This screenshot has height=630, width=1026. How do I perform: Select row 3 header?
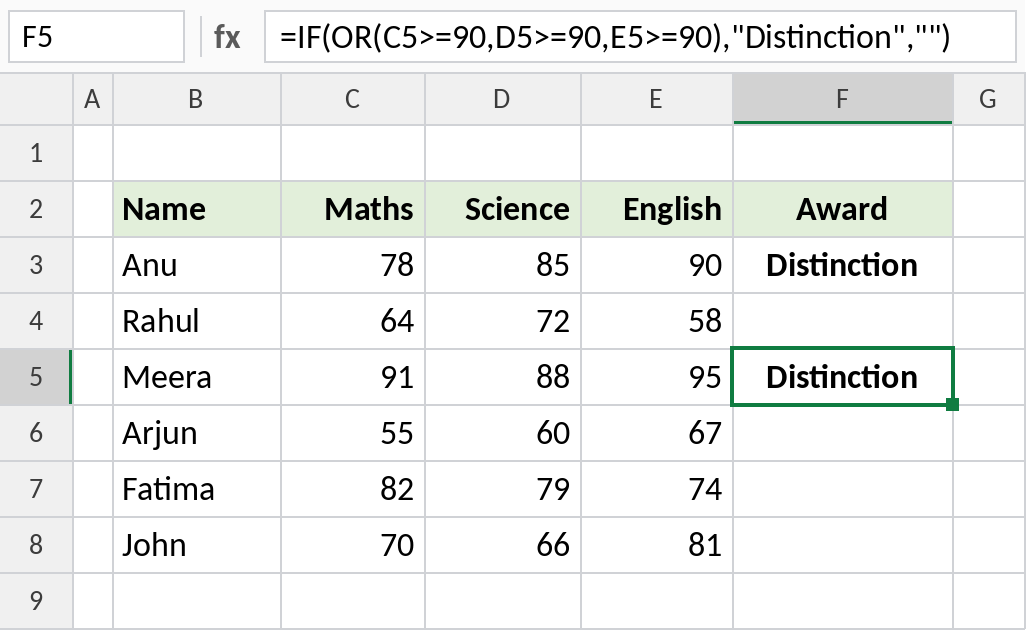(36, 265)
